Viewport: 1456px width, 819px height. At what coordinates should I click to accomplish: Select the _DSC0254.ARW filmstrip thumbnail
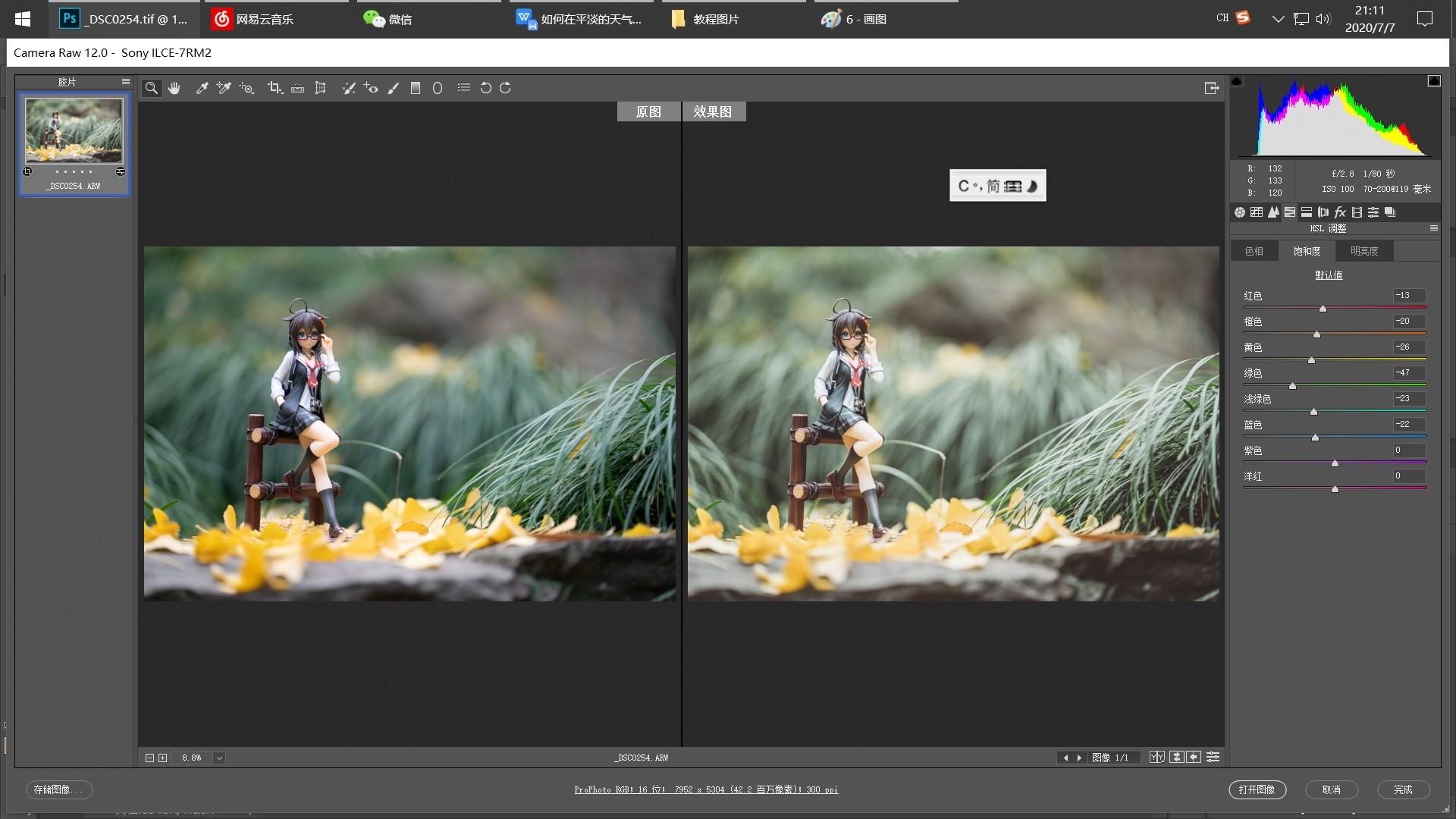[x=74, y=144]
